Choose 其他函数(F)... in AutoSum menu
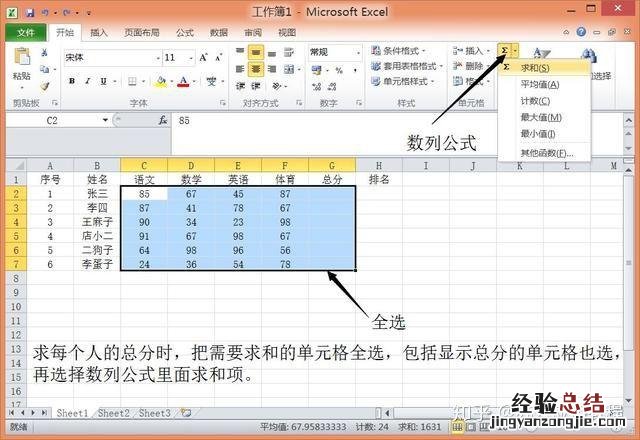The width and height of the screenshot is (640, 440). pos(544,153)
